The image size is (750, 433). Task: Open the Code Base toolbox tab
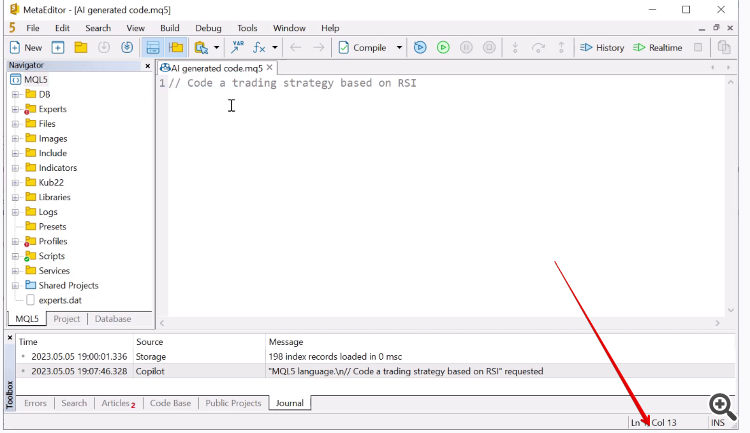(x=170, y=403)
